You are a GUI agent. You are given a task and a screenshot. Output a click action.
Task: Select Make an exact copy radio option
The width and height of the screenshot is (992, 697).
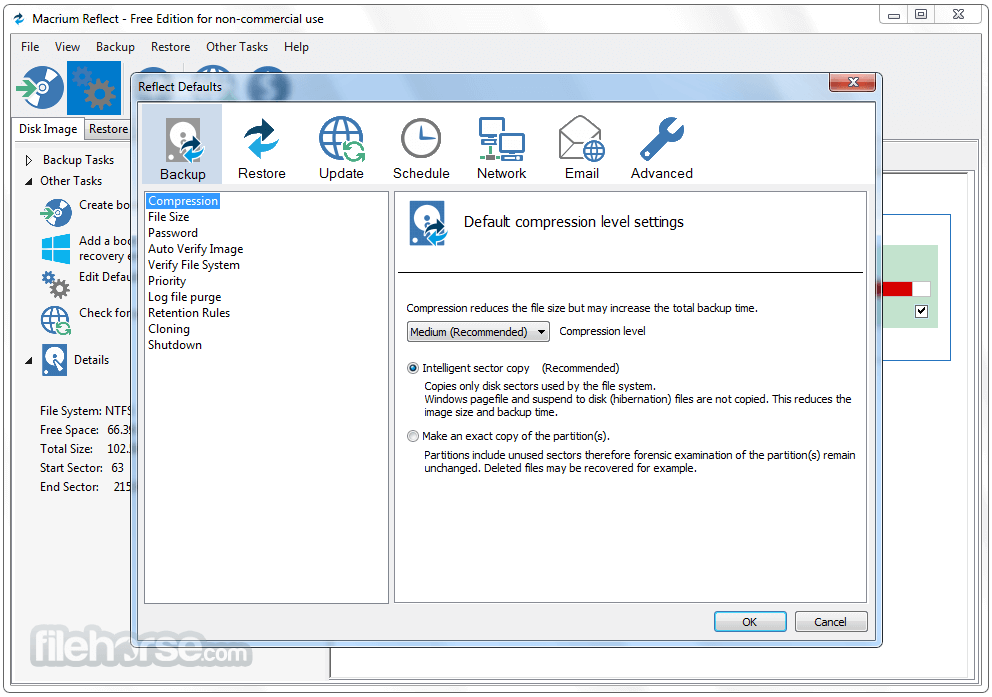[x=412, y=436]
